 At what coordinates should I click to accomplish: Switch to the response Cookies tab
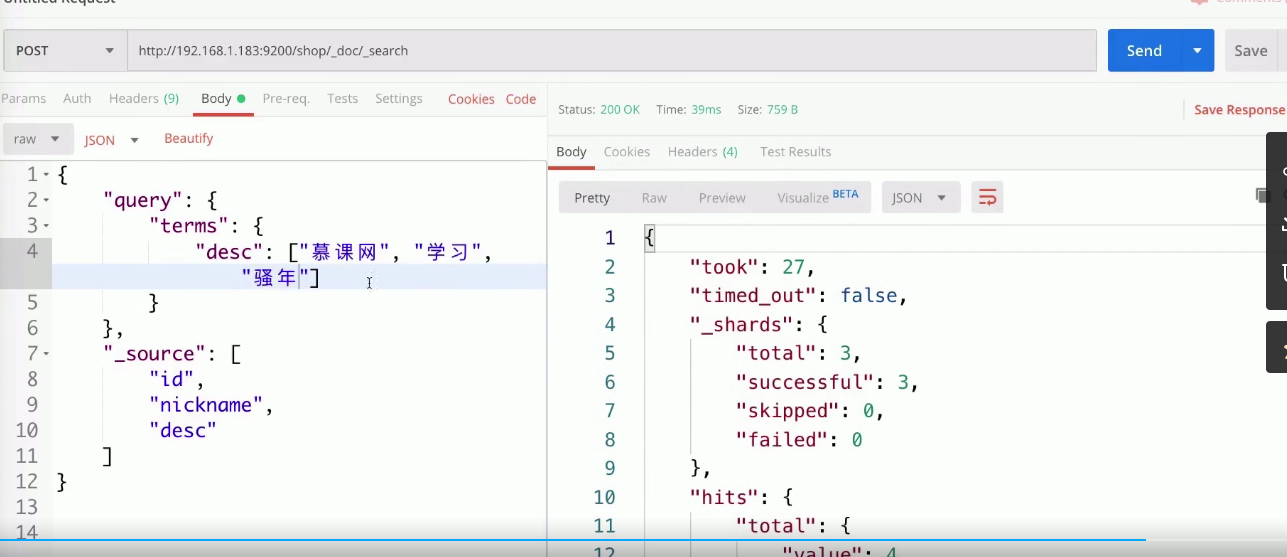coord(627,152)
